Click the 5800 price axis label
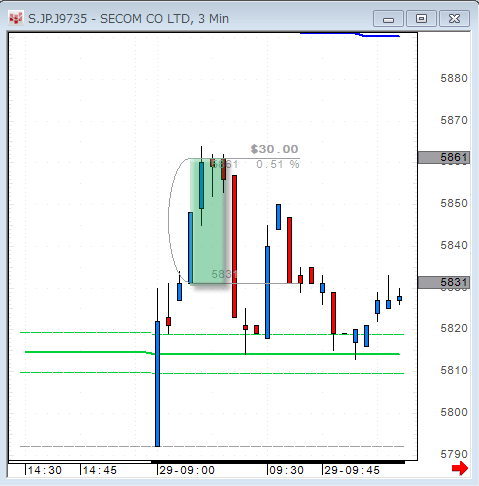Screen dimensions: 479x486 [x=454, y=412]
